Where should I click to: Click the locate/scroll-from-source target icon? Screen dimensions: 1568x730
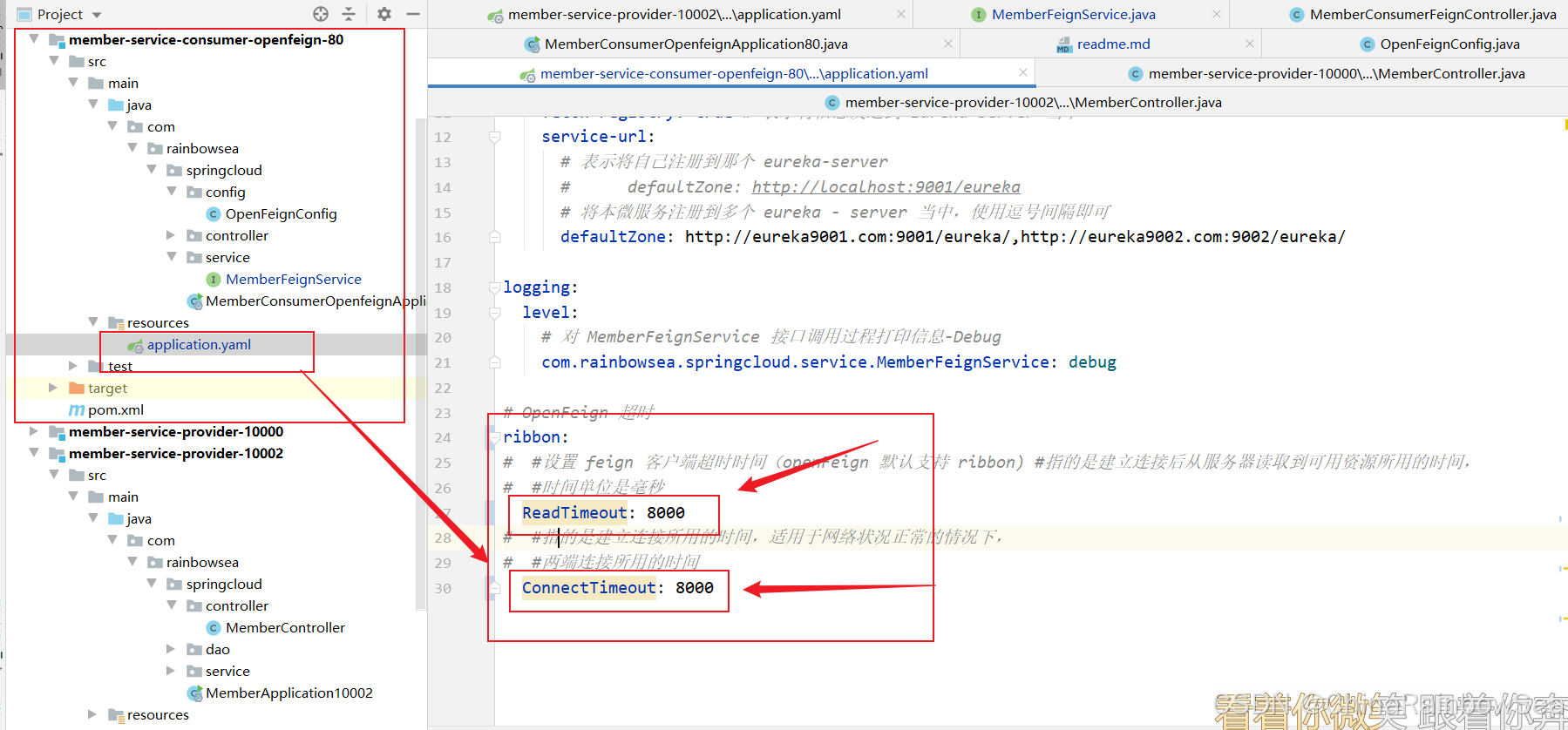pyautogui.click(x=321, y=14)
